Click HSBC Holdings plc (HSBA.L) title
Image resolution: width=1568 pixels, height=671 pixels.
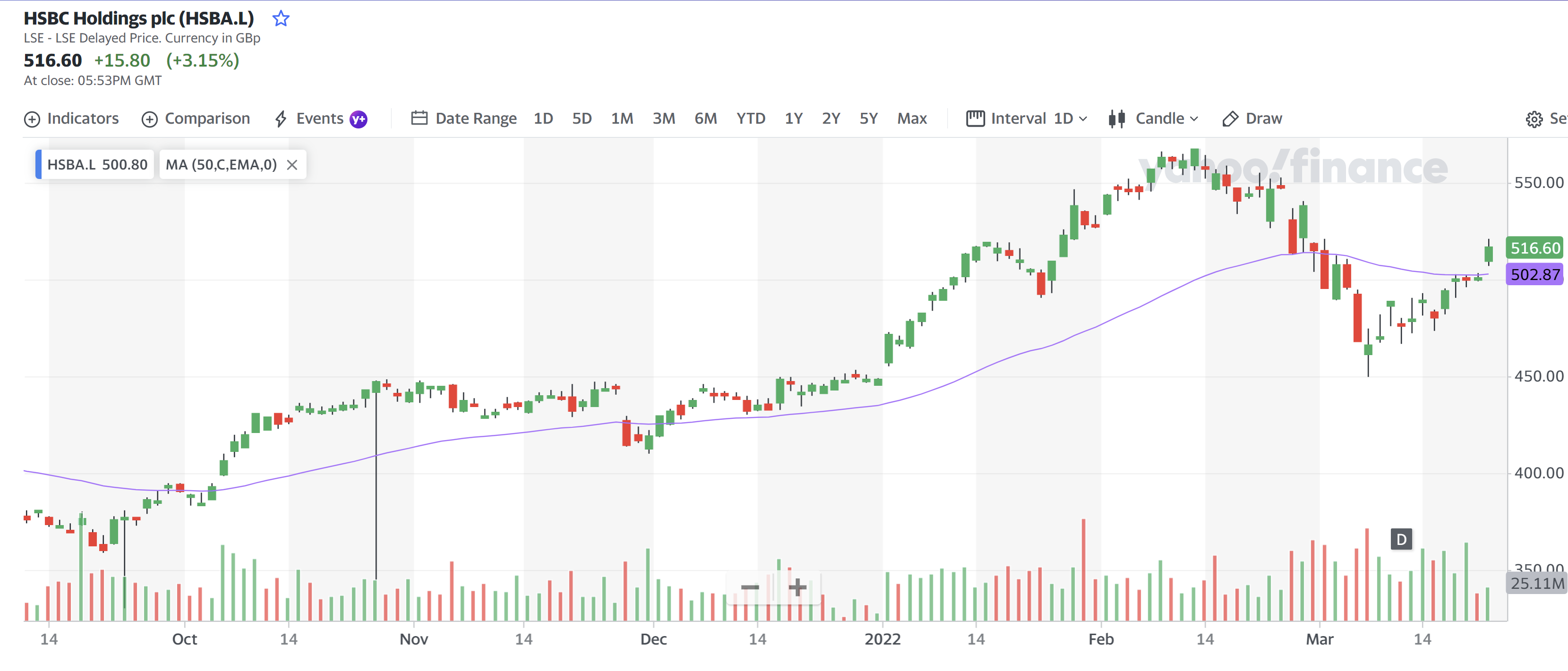tap(139, 18)
